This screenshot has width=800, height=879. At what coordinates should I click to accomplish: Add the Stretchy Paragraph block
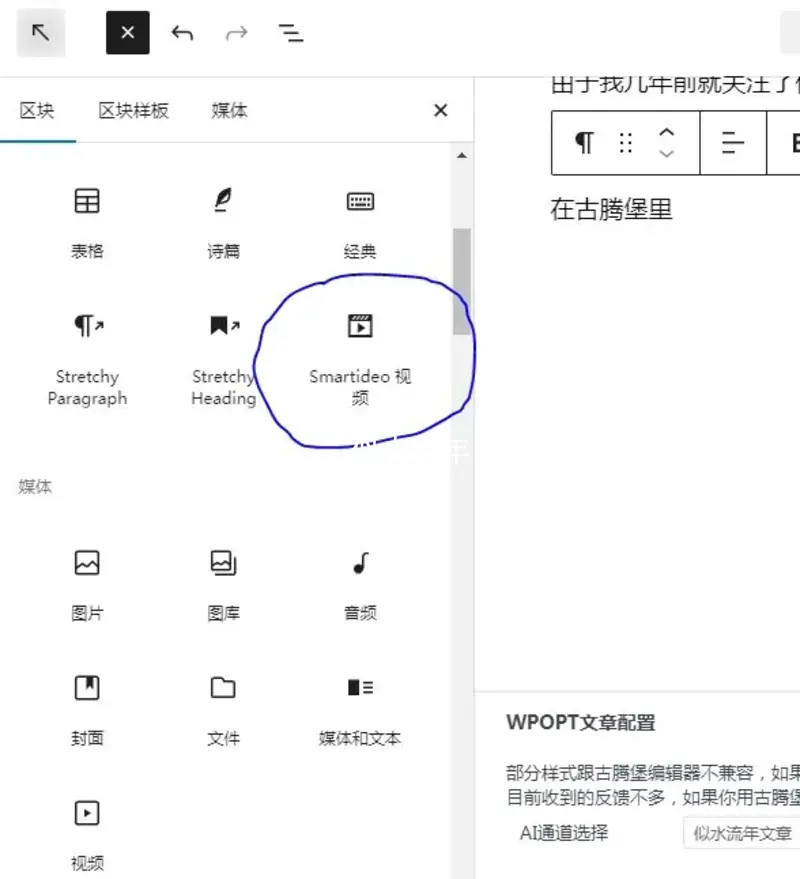tap(87, 357)
